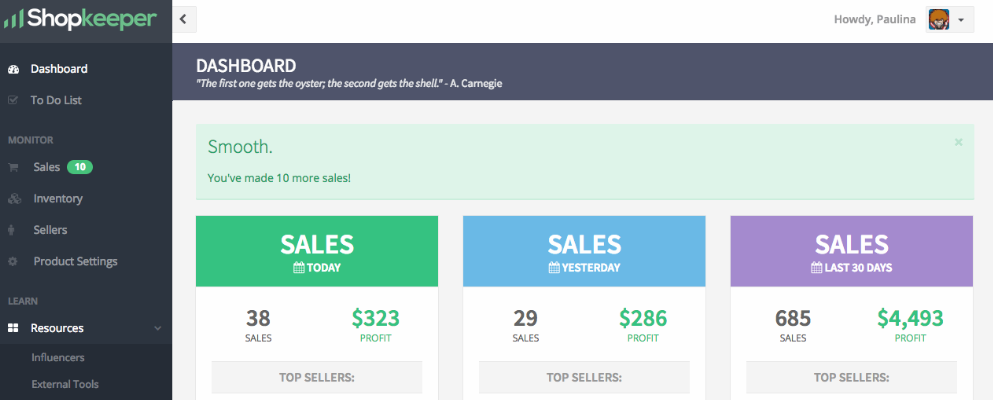Click the $4,493 profit for last 30 days

(x=910, y=319)
